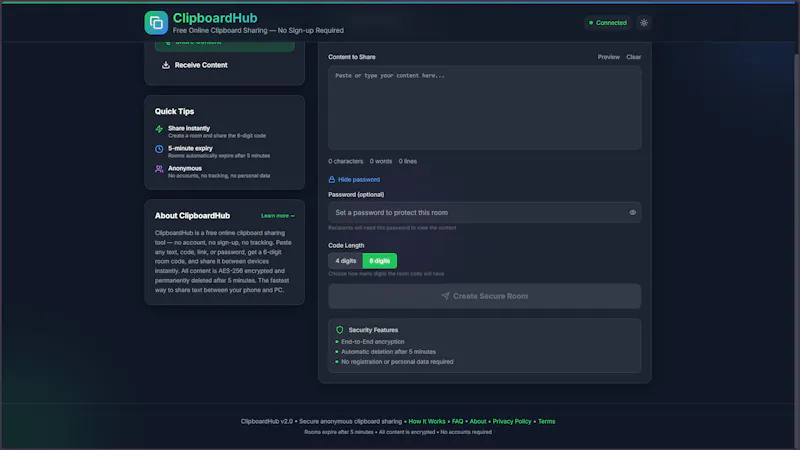The image size is (800, 450).
Task: Click the Receive Content download icon
Action: click(x=165, y=65)
